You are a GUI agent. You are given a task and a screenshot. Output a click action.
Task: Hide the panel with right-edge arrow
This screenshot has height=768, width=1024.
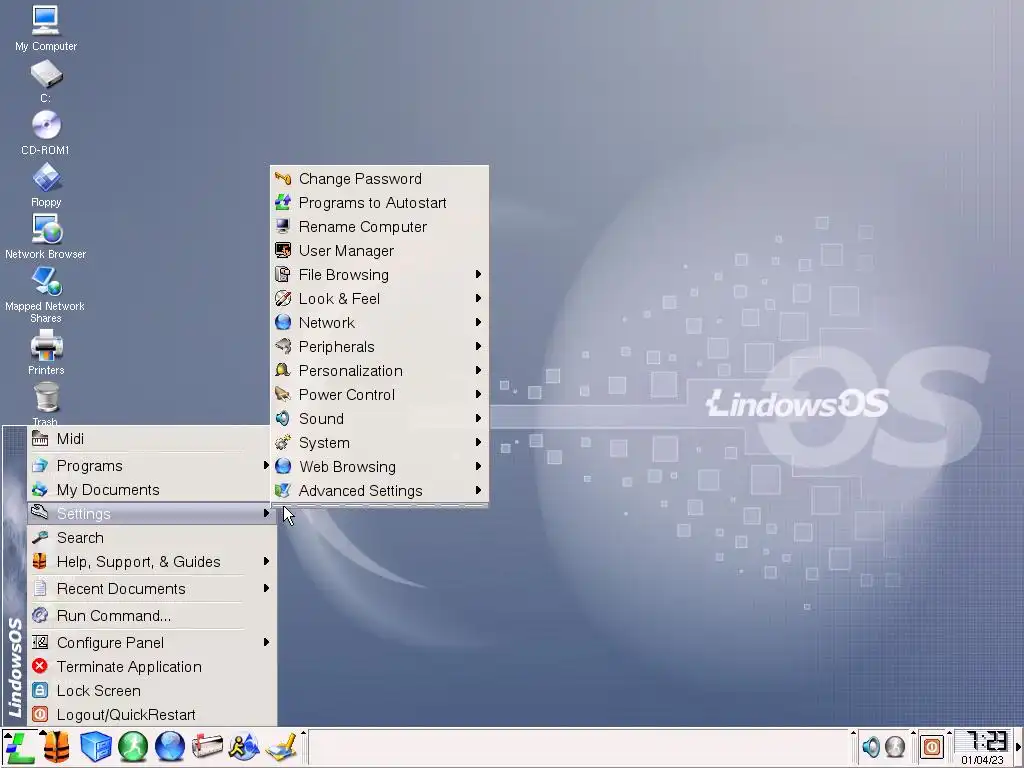[1018, 747]
